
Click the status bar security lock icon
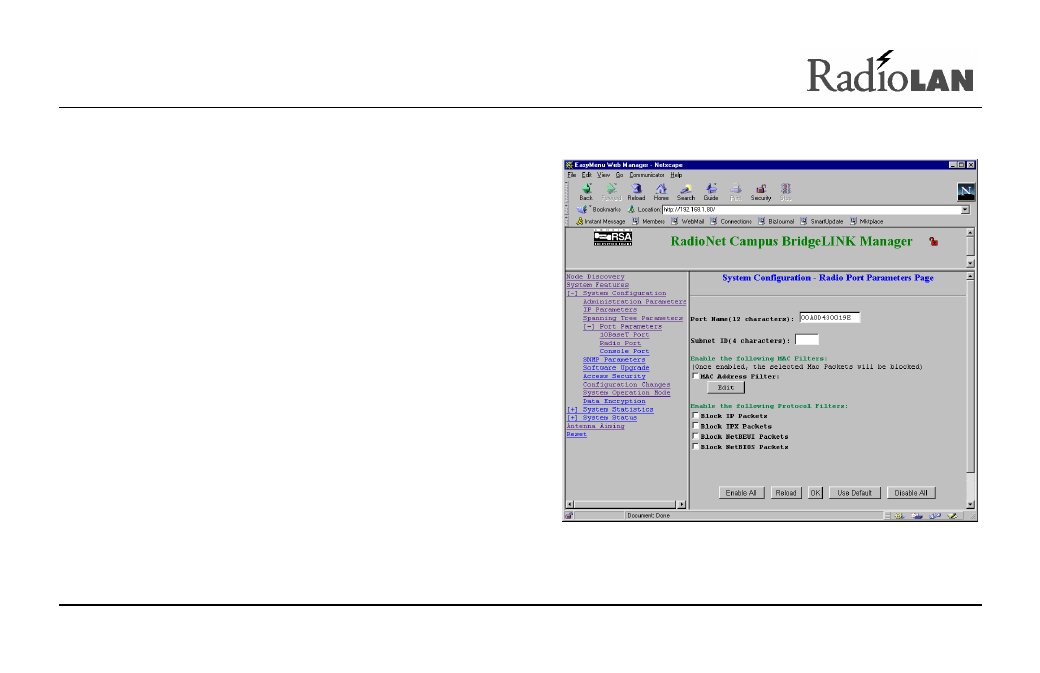point(569,515)
